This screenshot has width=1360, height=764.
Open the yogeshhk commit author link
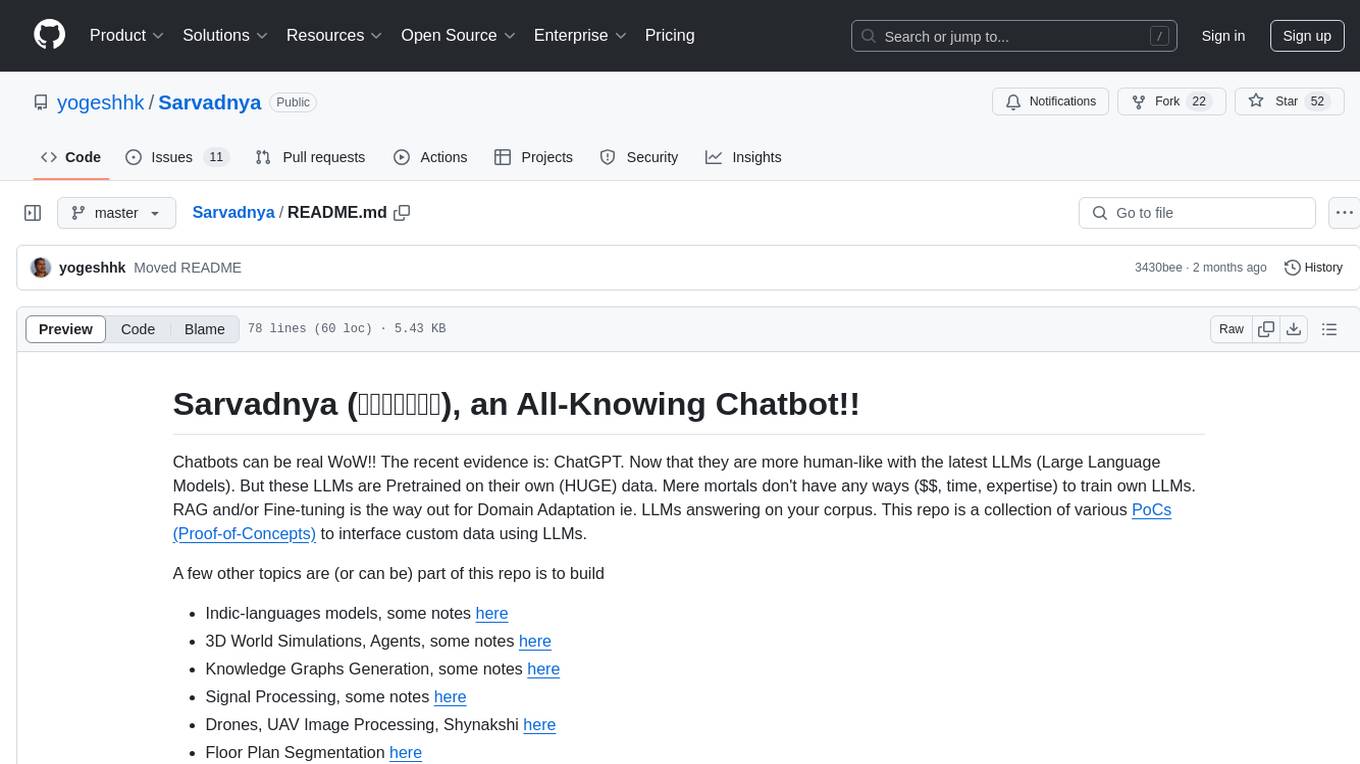coord(92,268)
